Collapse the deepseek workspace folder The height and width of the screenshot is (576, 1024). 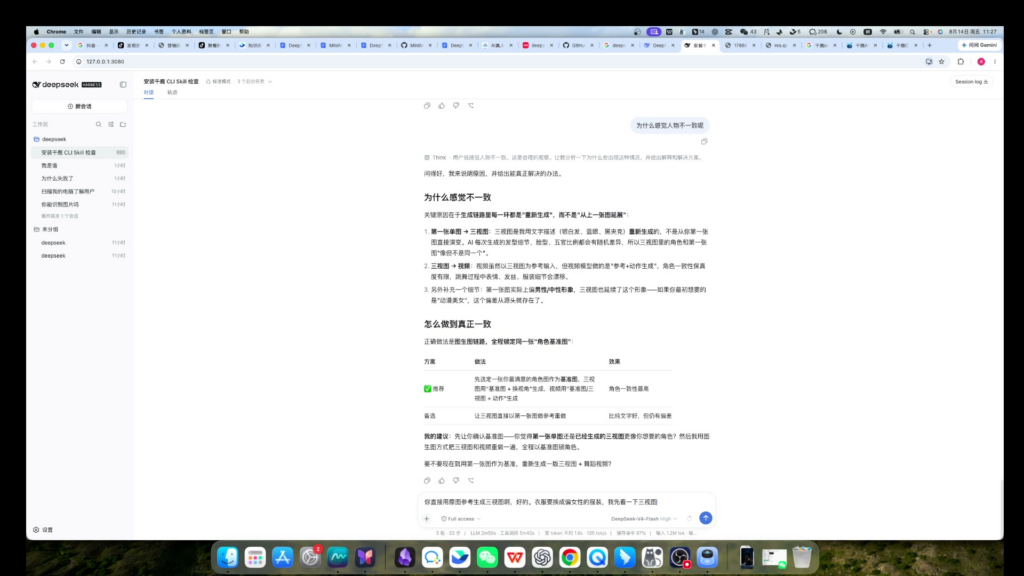(50, 139)
